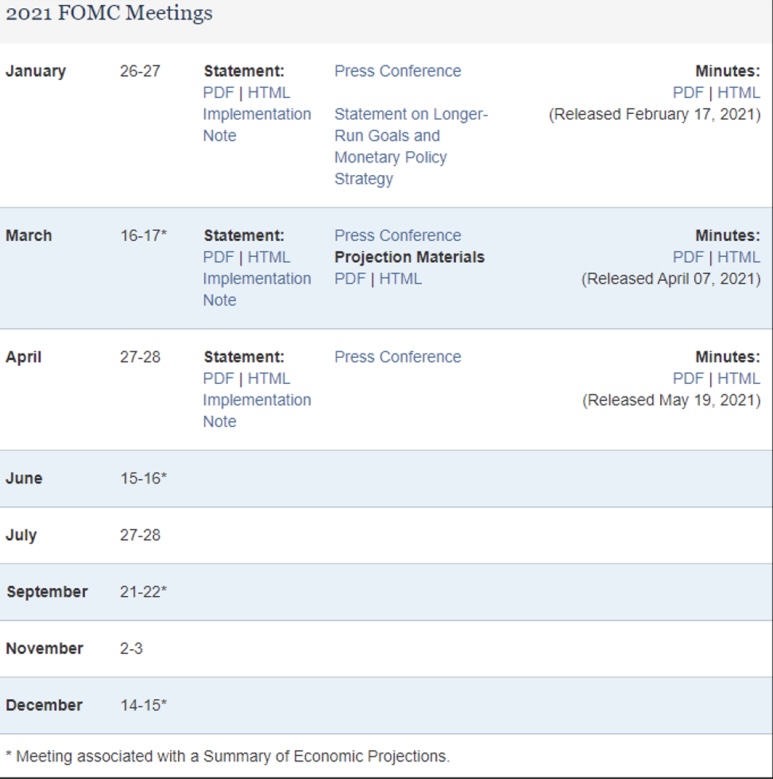Screen dimensions: 773x779
Task: Click the June month label
Action: pos(24,478)
